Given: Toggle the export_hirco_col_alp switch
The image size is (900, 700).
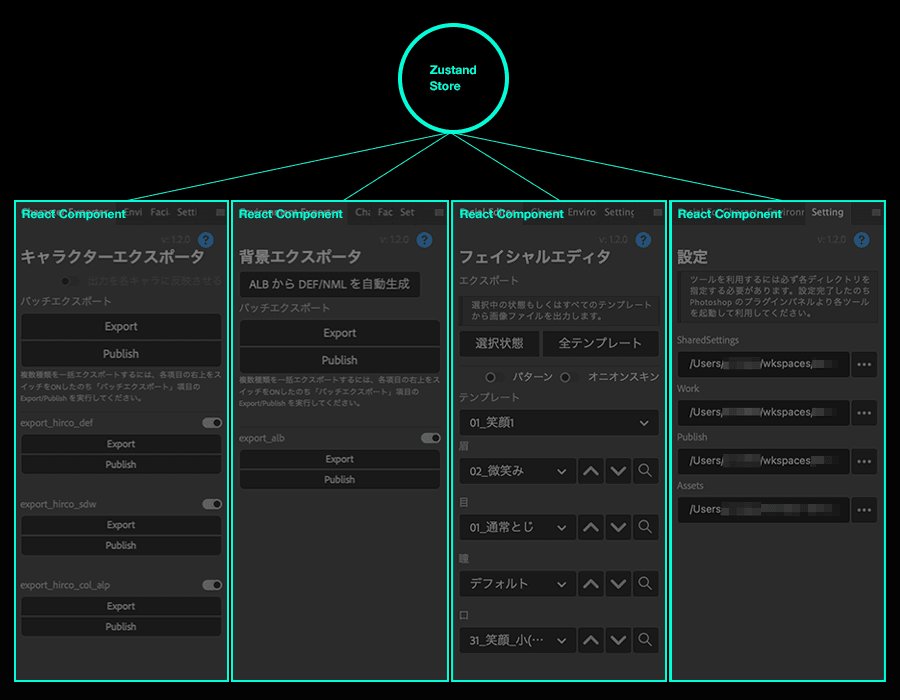Looking at the screenshot, I should pyautogui.click(x=212, y=585).
